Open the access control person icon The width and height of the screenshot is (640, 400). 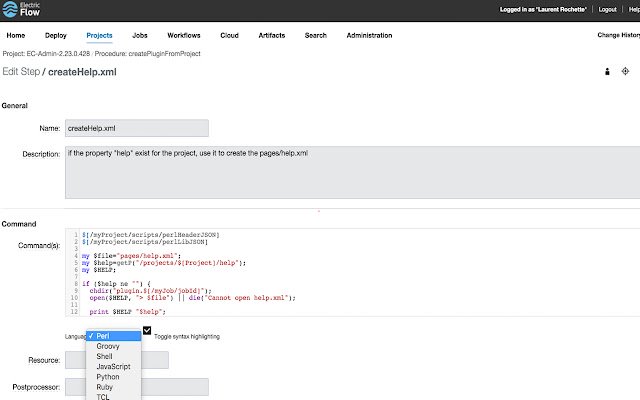click(607, 72)
